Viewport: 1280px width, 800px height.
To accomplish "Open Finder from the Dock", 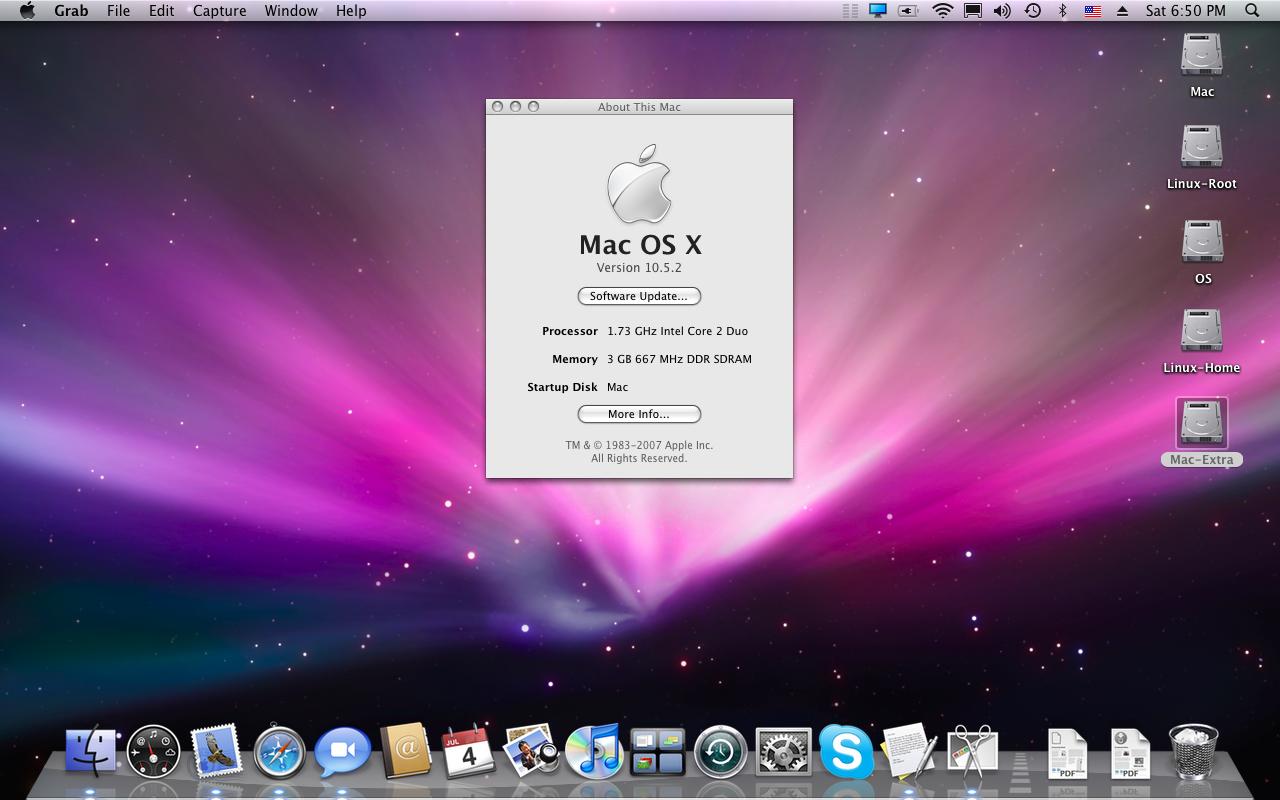I will pyautogui.click(x=90, y=751).
